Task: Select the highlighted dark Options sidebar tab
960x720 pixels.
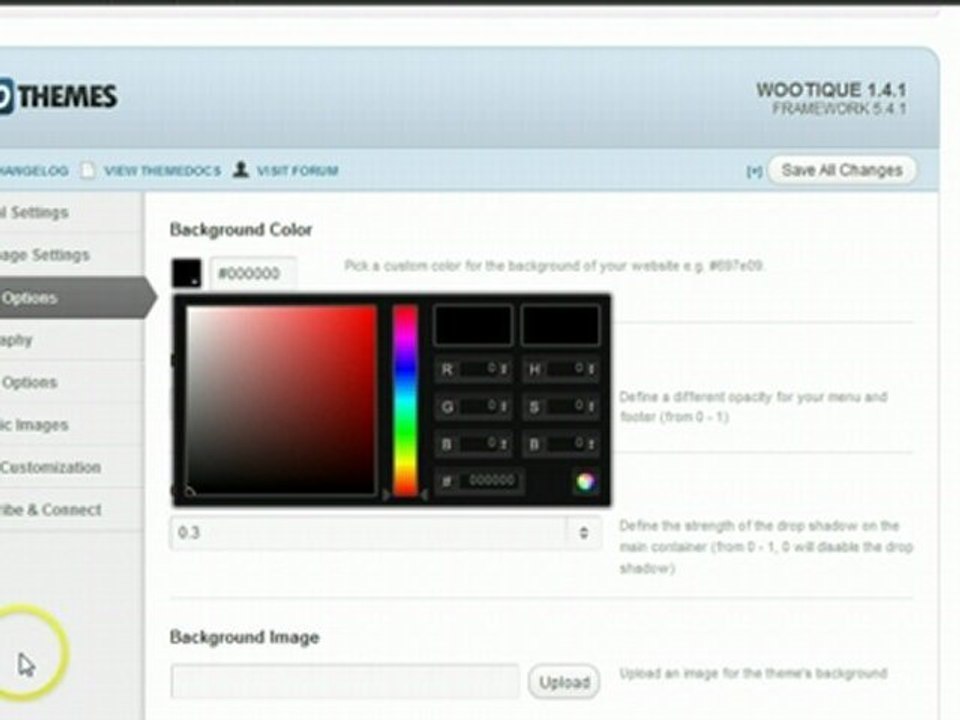Action: tap(77, 298)
